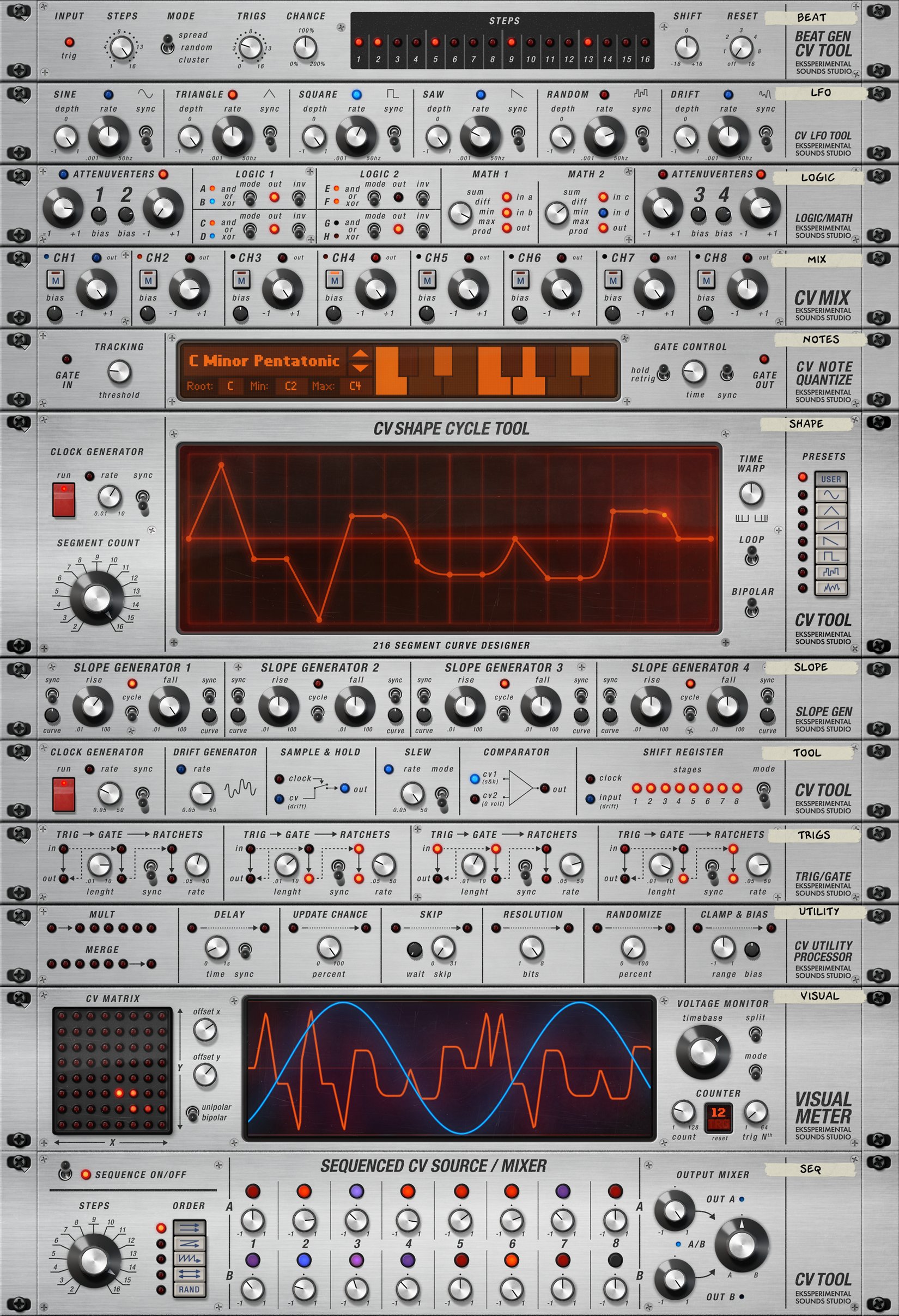The image size is (899, 1316).
Task: Click step 7 LED in Beat Gen
Action: point(473,42)
